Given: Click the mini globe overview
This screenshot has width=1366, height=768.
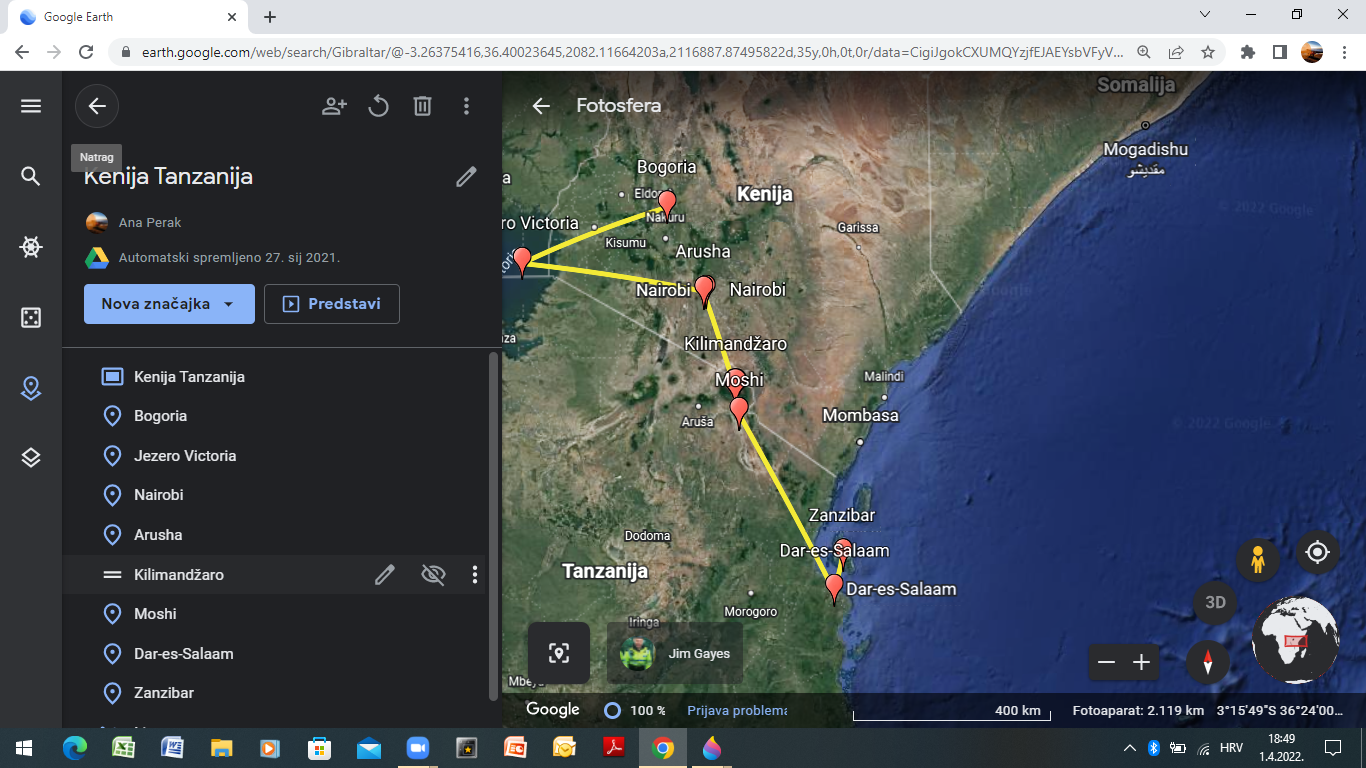Looking at the screenshot, I should coord(1296,640).
